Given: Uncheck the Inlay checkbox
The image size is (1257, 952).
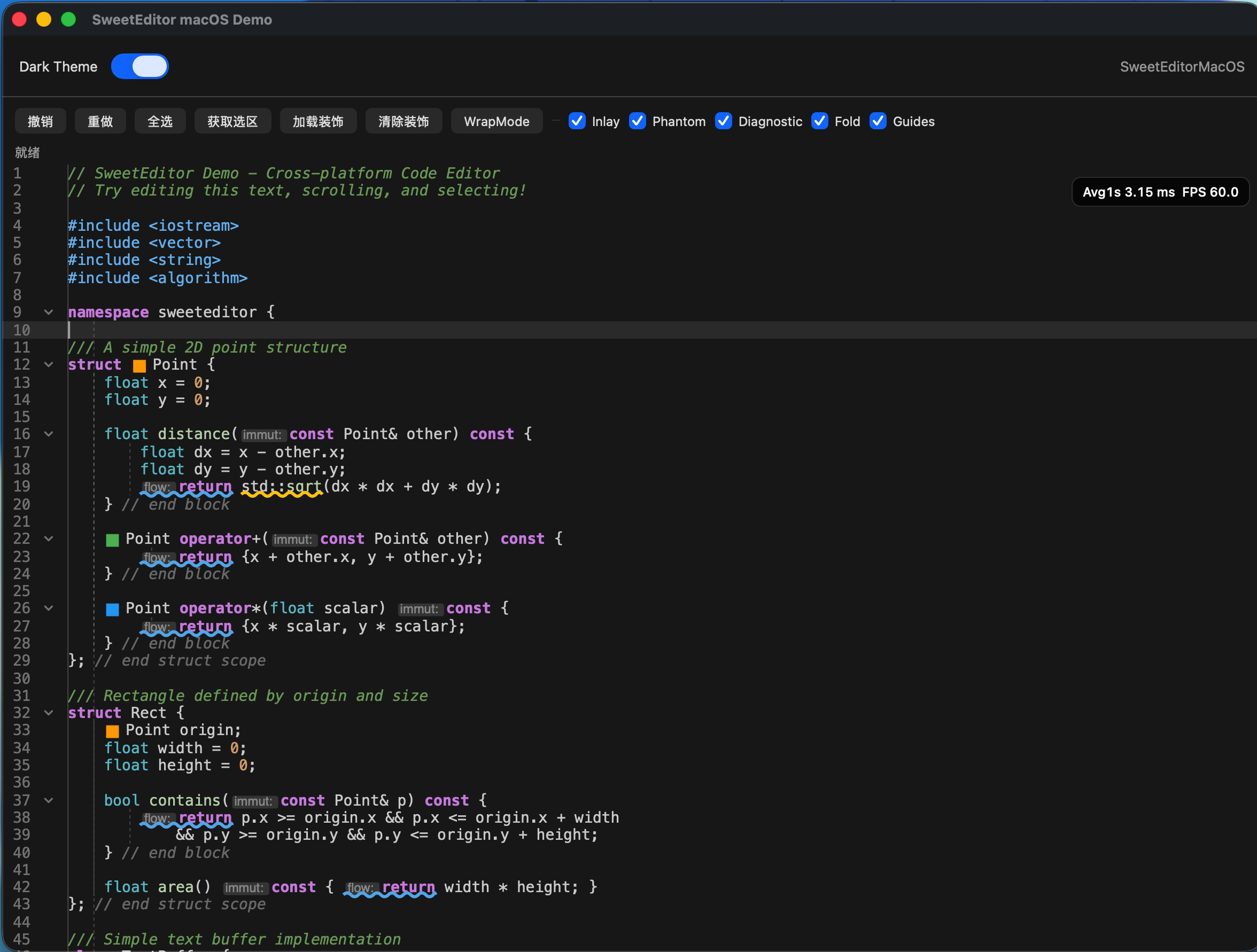Looking at the screenshot, I should click(577, 121).
